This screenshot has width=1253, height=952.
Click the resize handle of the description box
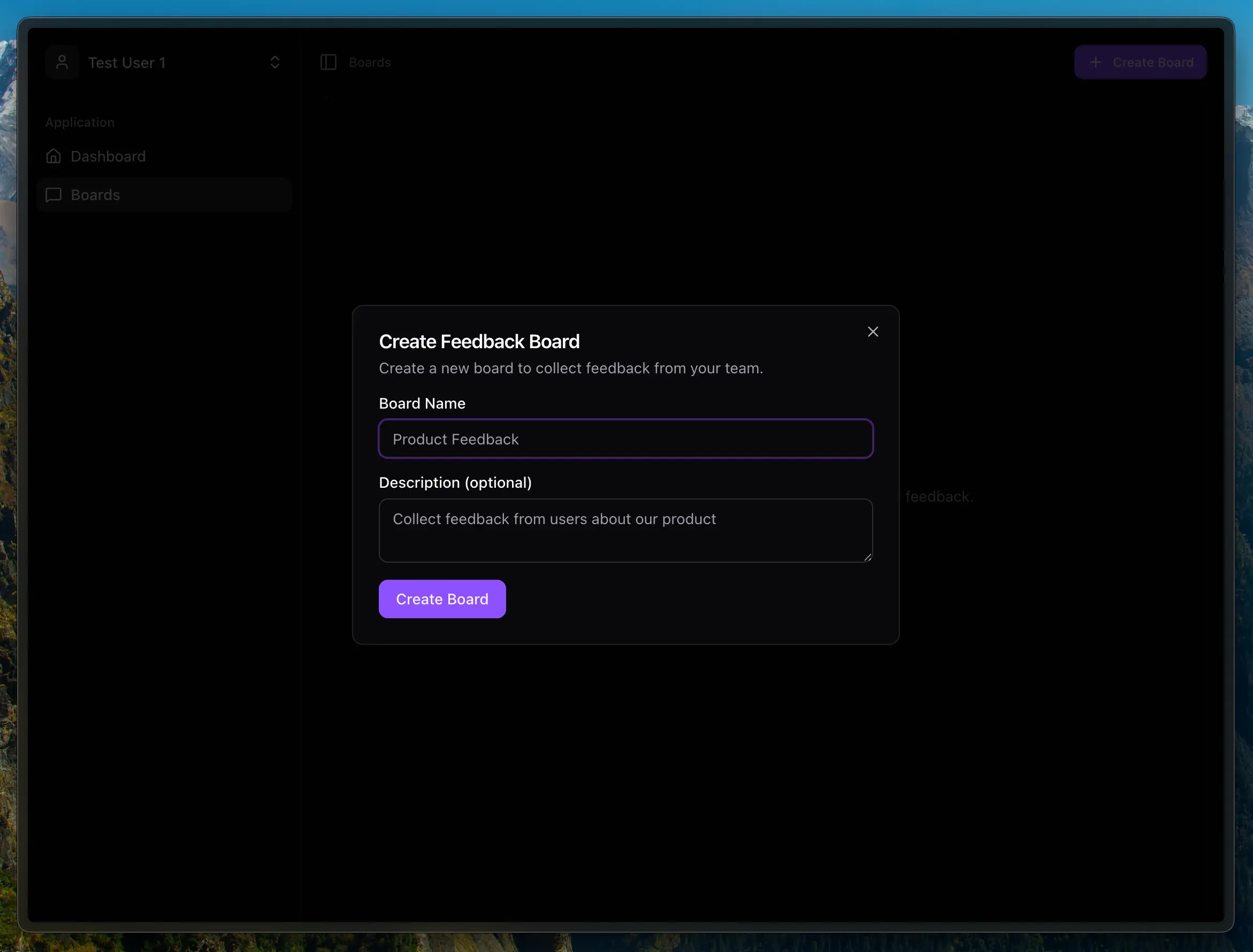point(867,557)
